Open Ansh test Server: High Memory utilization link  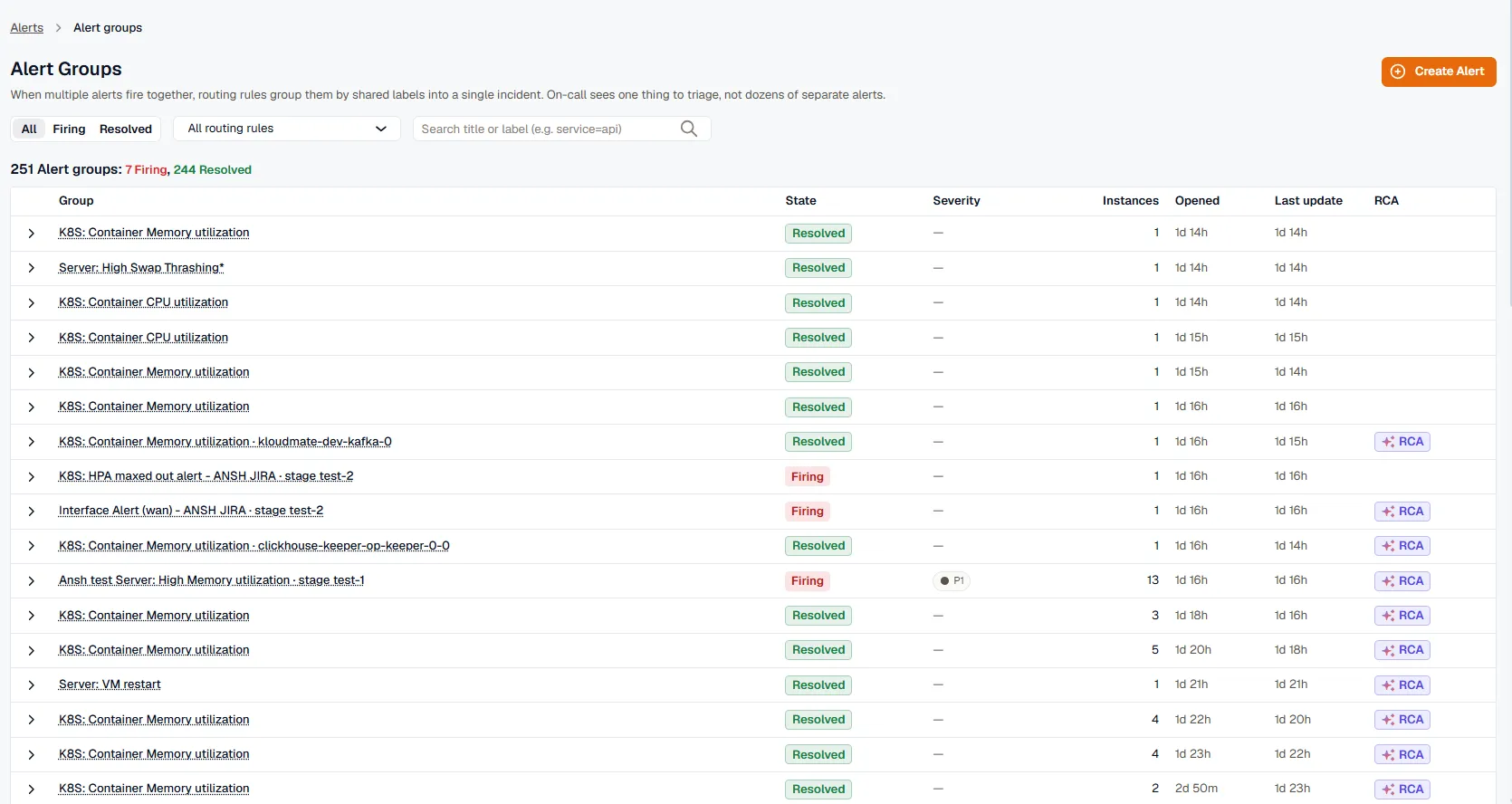(x=212, y=580)
